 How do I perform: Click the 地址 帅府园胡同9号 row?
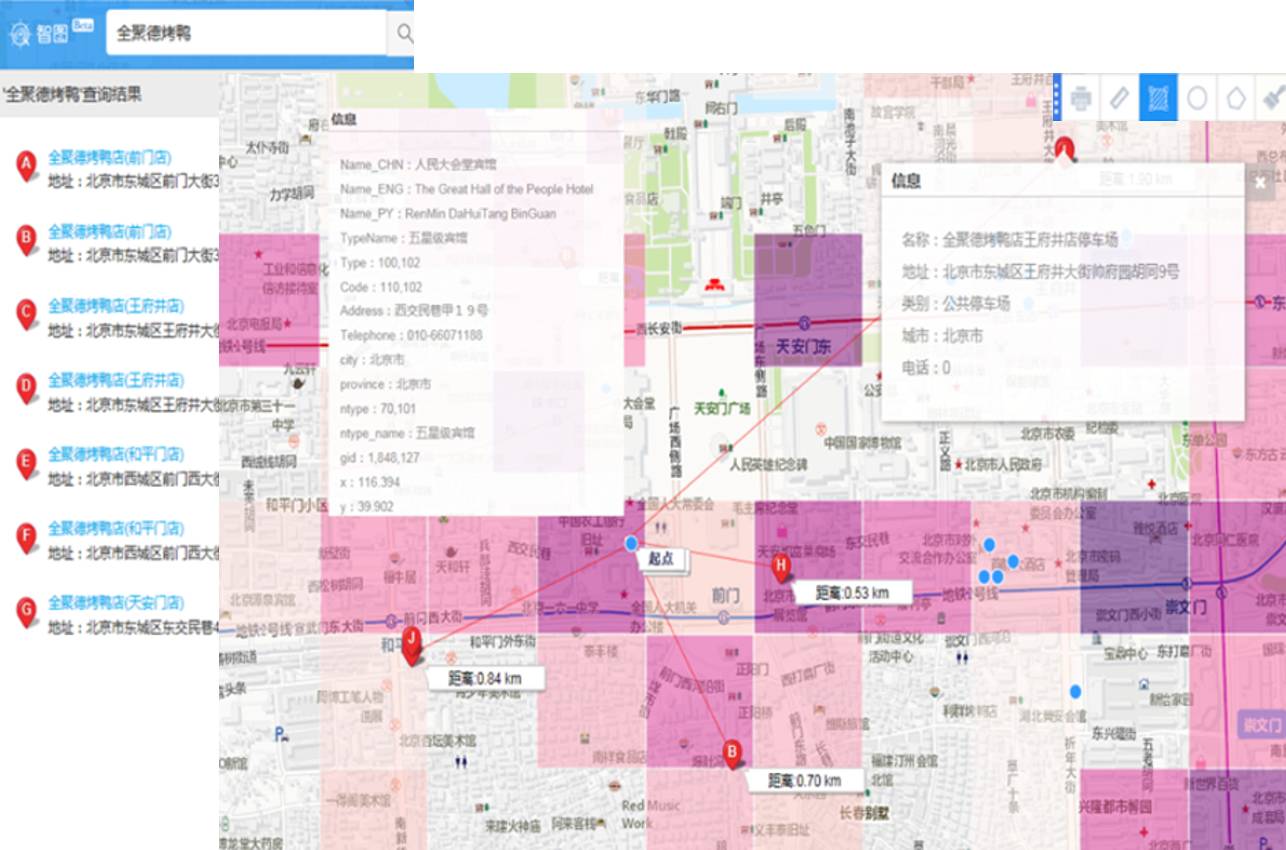(x=1040, y=271)
